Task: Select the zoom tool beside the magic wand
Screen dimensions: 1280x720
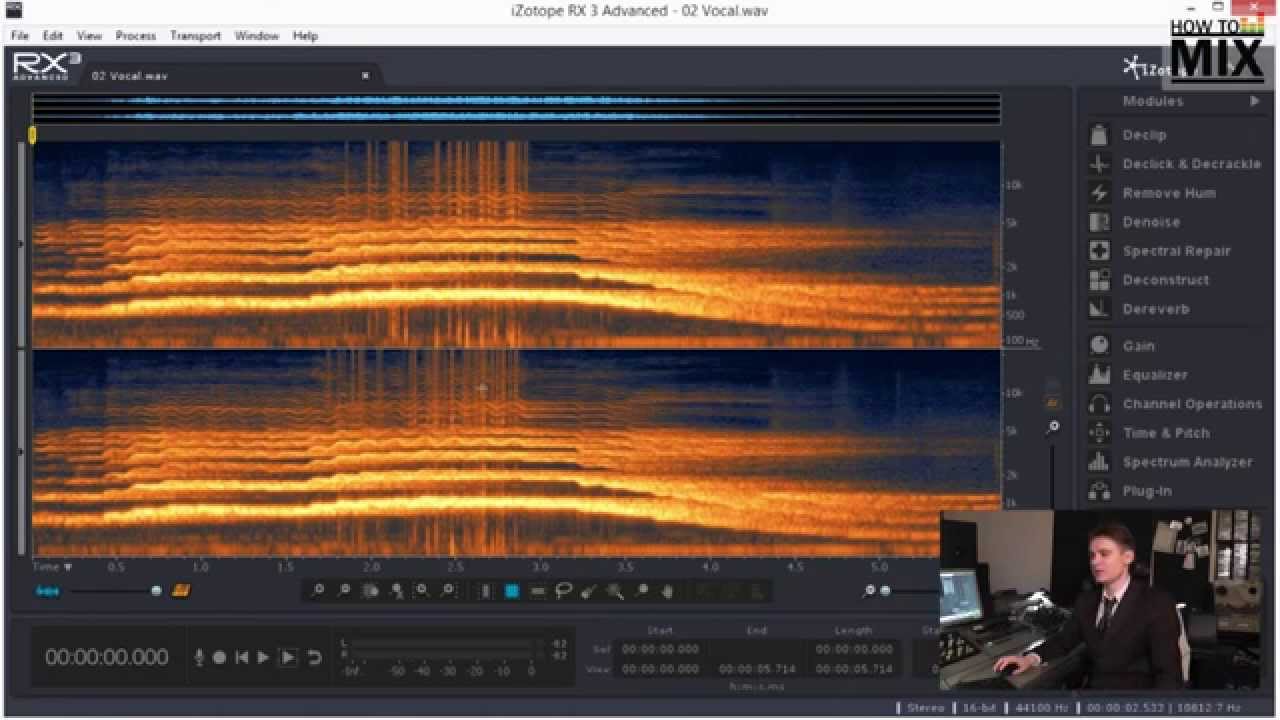Action: (x=641, y=591)
